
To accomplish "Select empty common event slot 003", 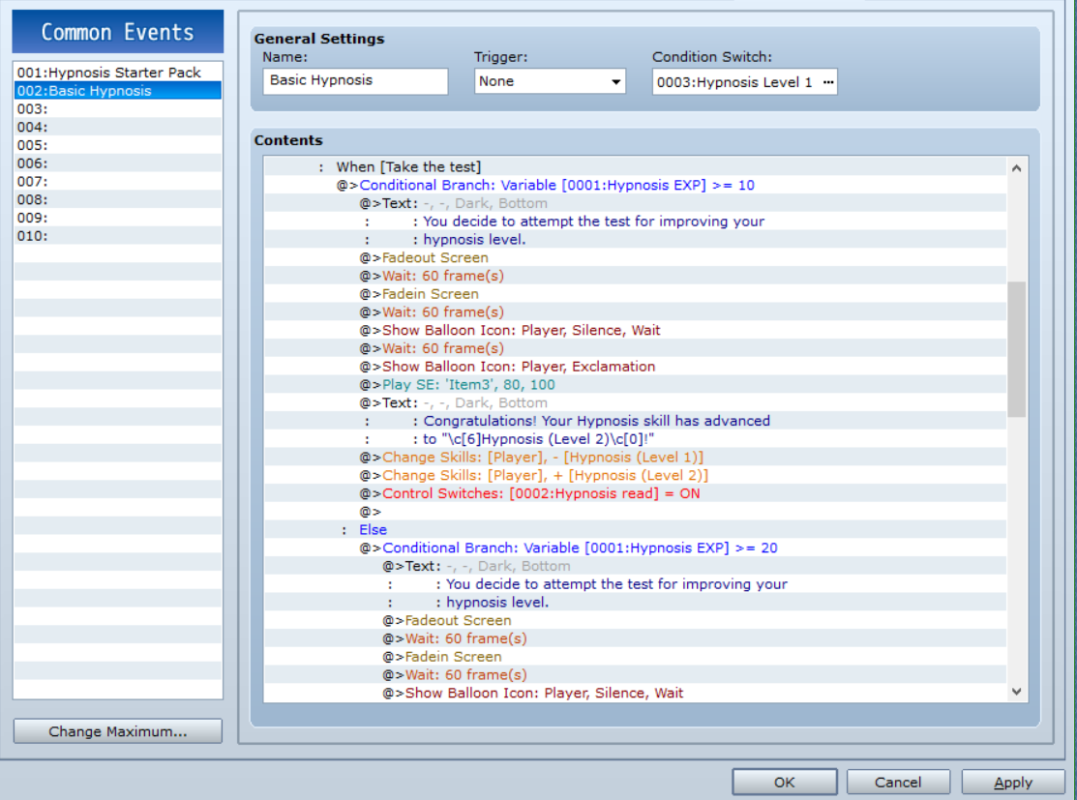I will (118, 109).
